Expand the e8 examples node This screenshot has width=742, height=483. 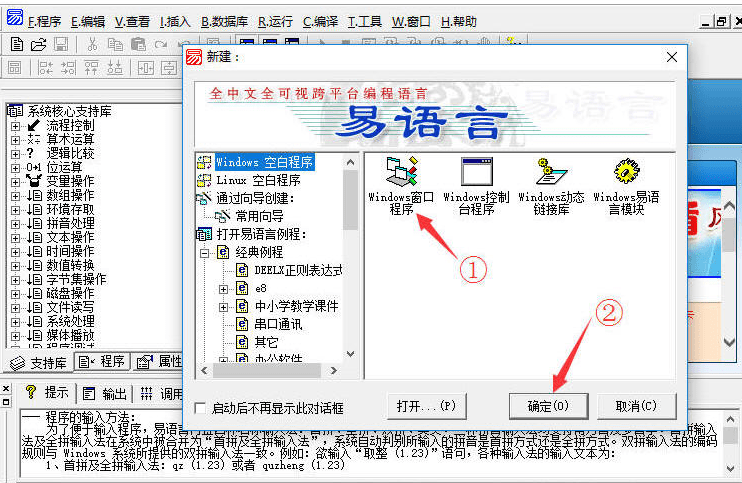(x=223, y=289)
